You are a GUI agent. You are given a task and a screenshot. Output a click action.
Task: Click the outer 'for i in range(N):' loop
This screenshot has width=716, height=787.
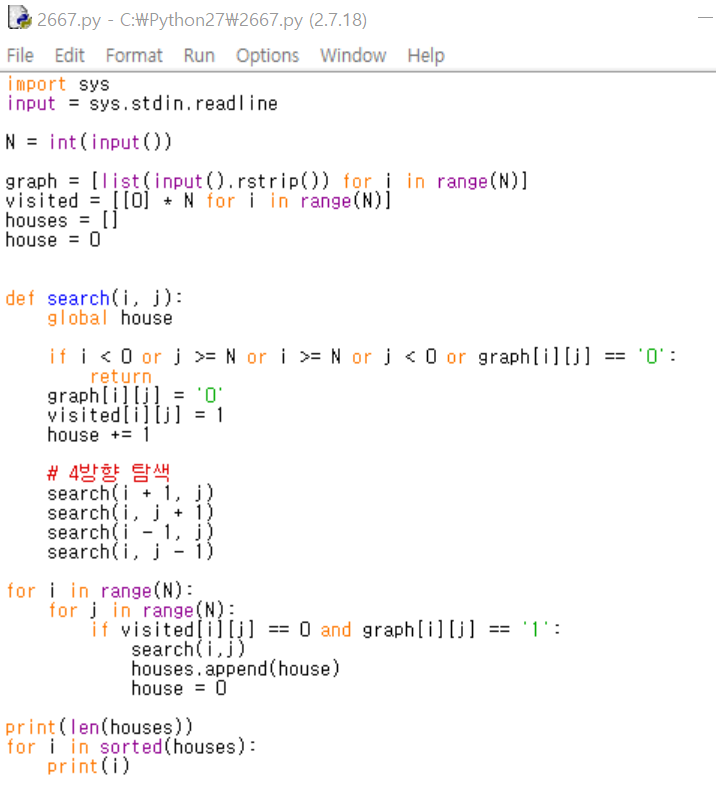(99, 591)
